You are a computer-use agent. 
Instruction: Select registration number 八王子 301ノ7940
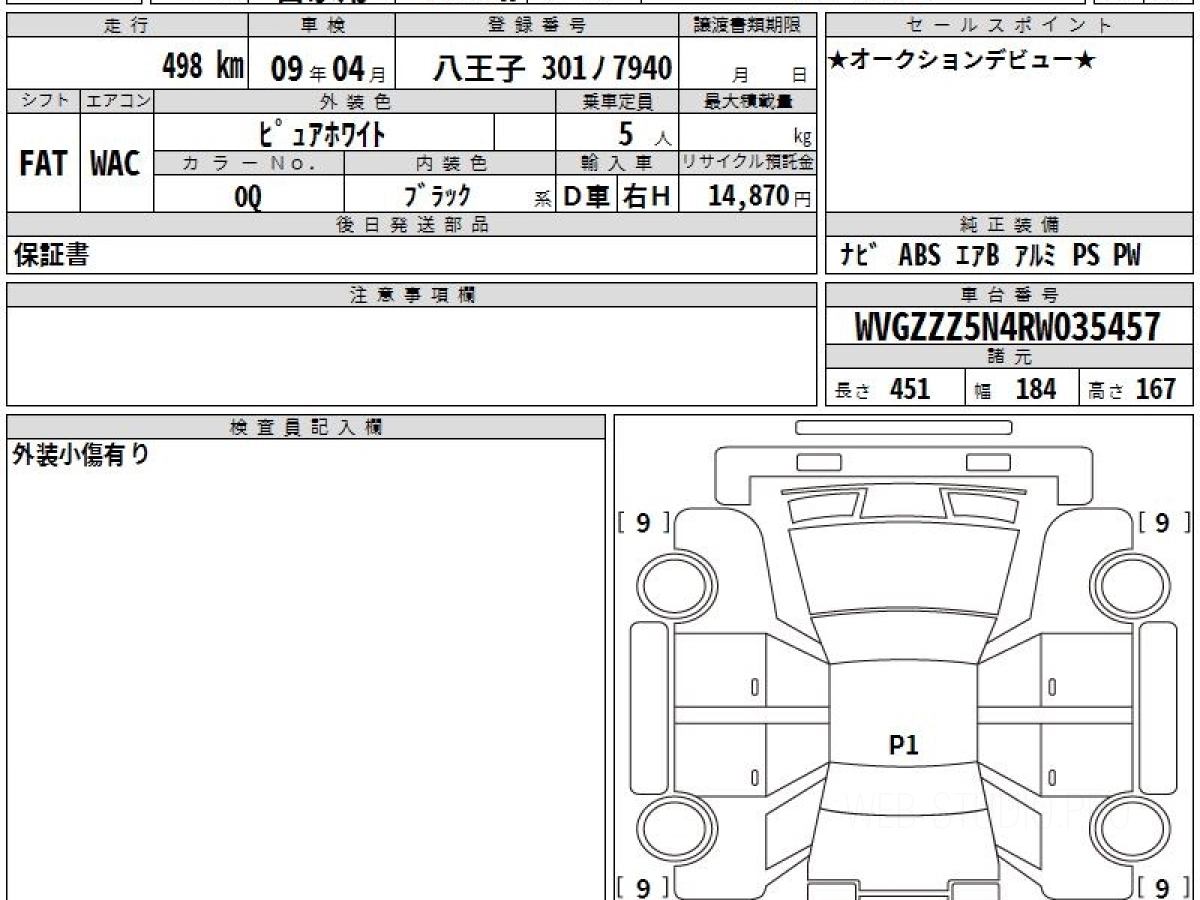[x=551, y=68]
